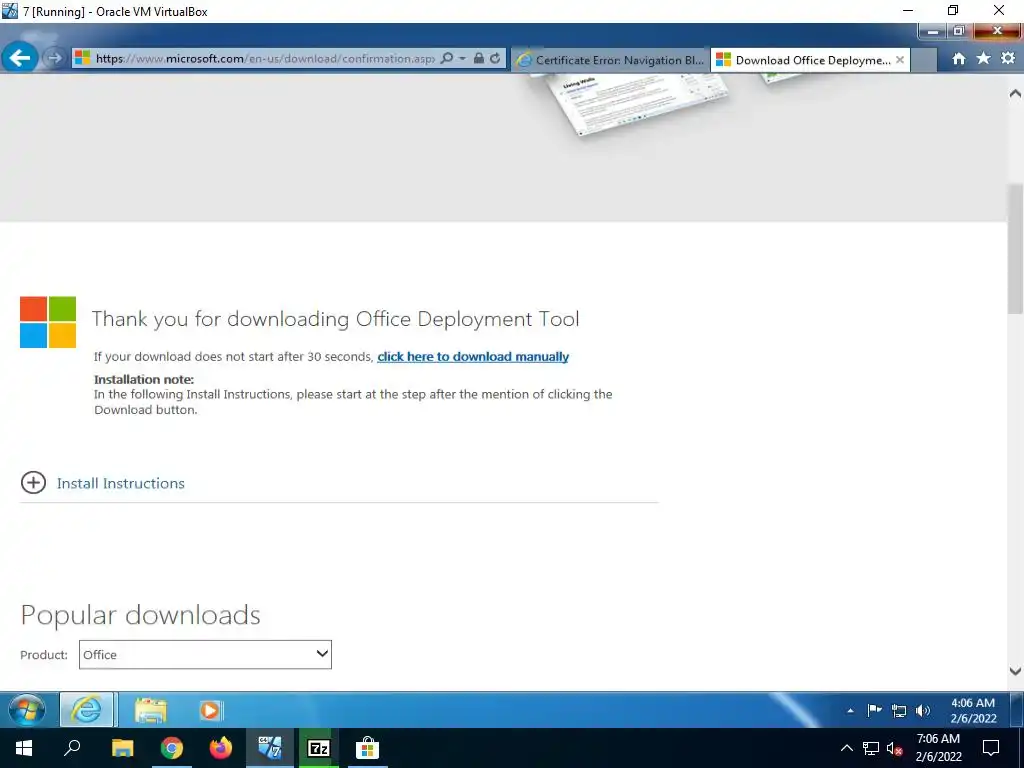Show hidden icons in Windows 7 tray
Image resolution: width=1024 pixels, height=768 pixels.
(850, 711)
